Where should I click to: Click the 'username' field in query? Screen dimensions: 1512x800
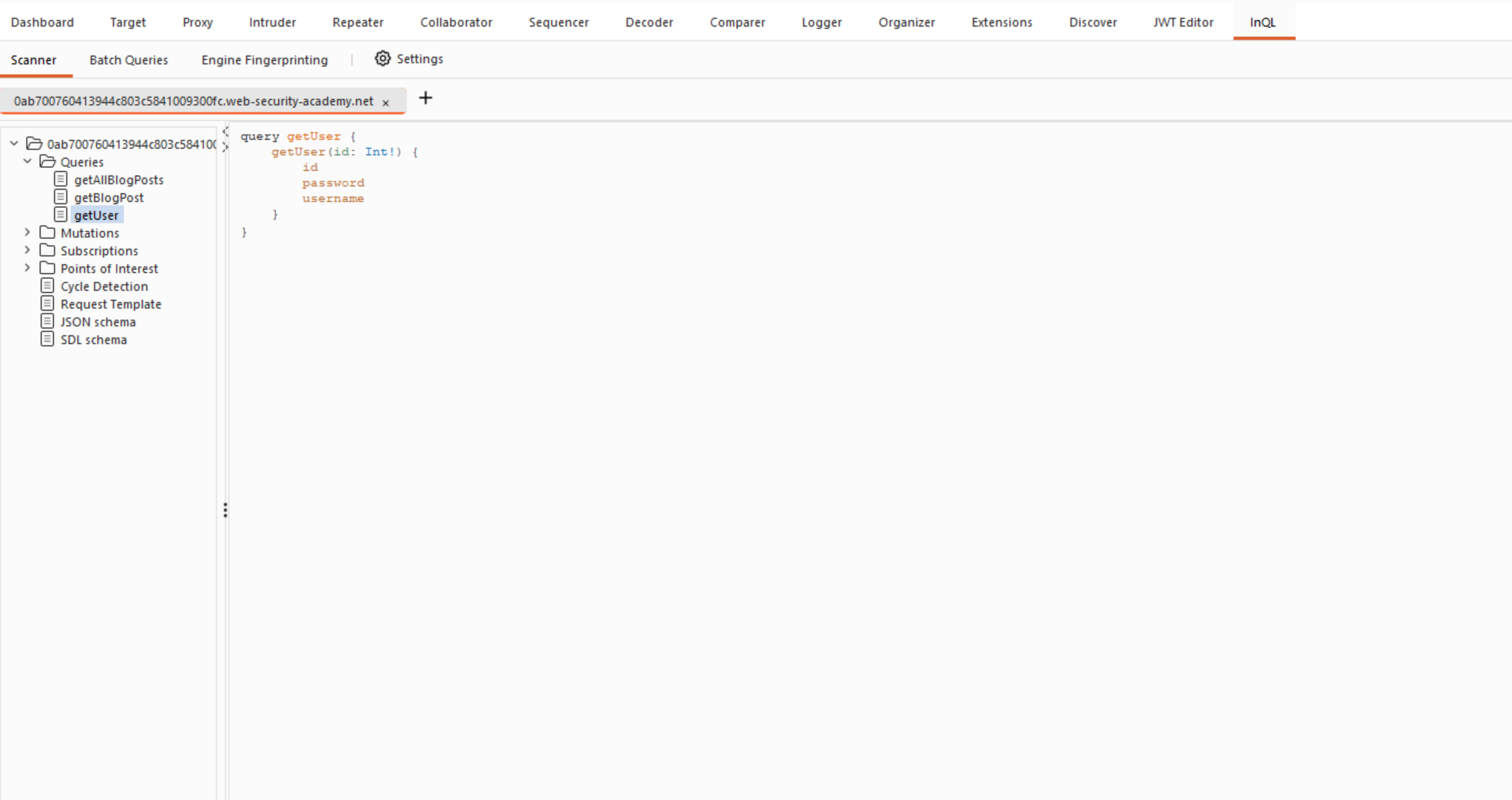333,198
